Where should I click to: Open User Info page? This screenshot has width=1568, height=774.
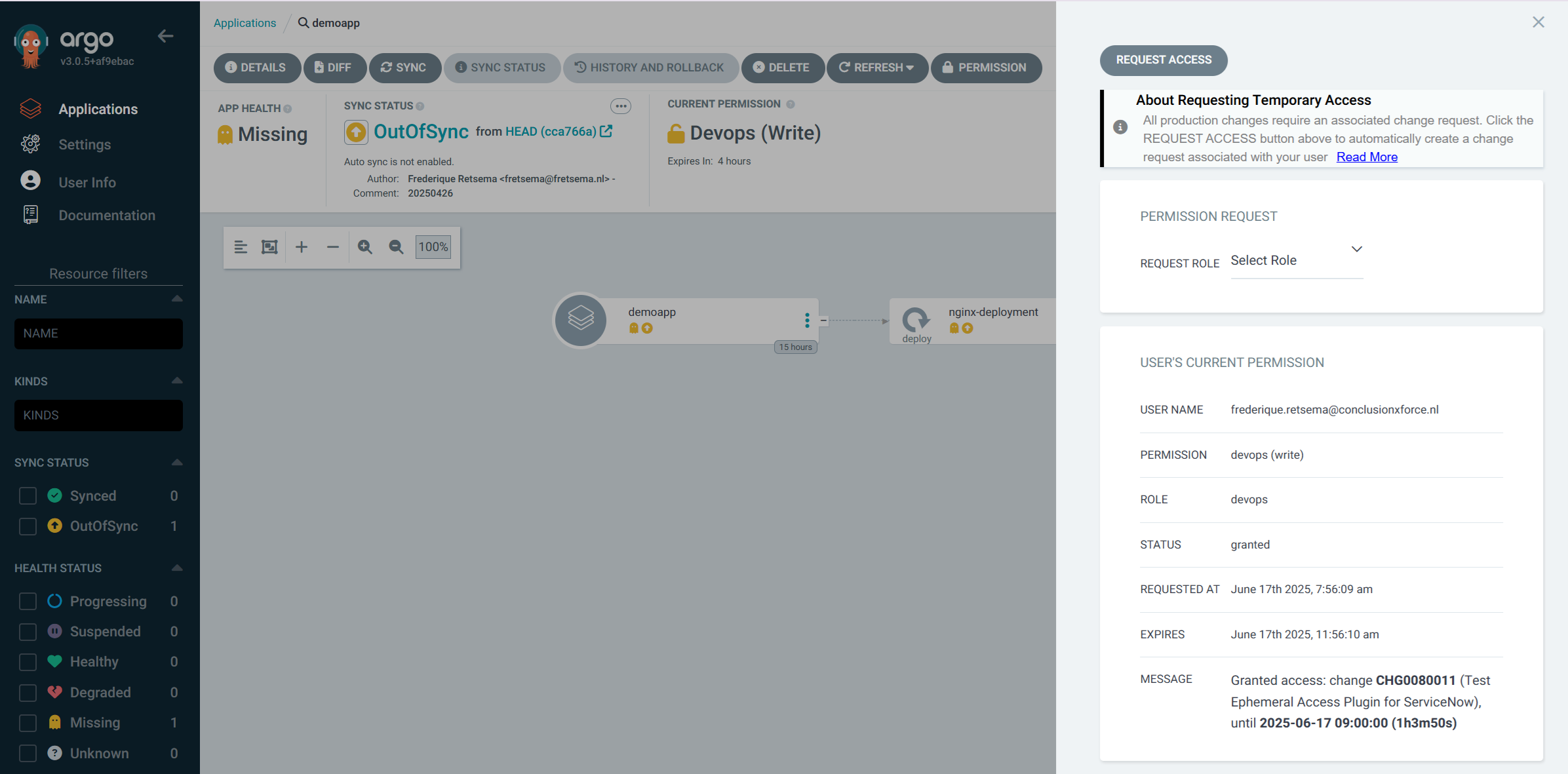pyautogui.click(x=87, y=182)
